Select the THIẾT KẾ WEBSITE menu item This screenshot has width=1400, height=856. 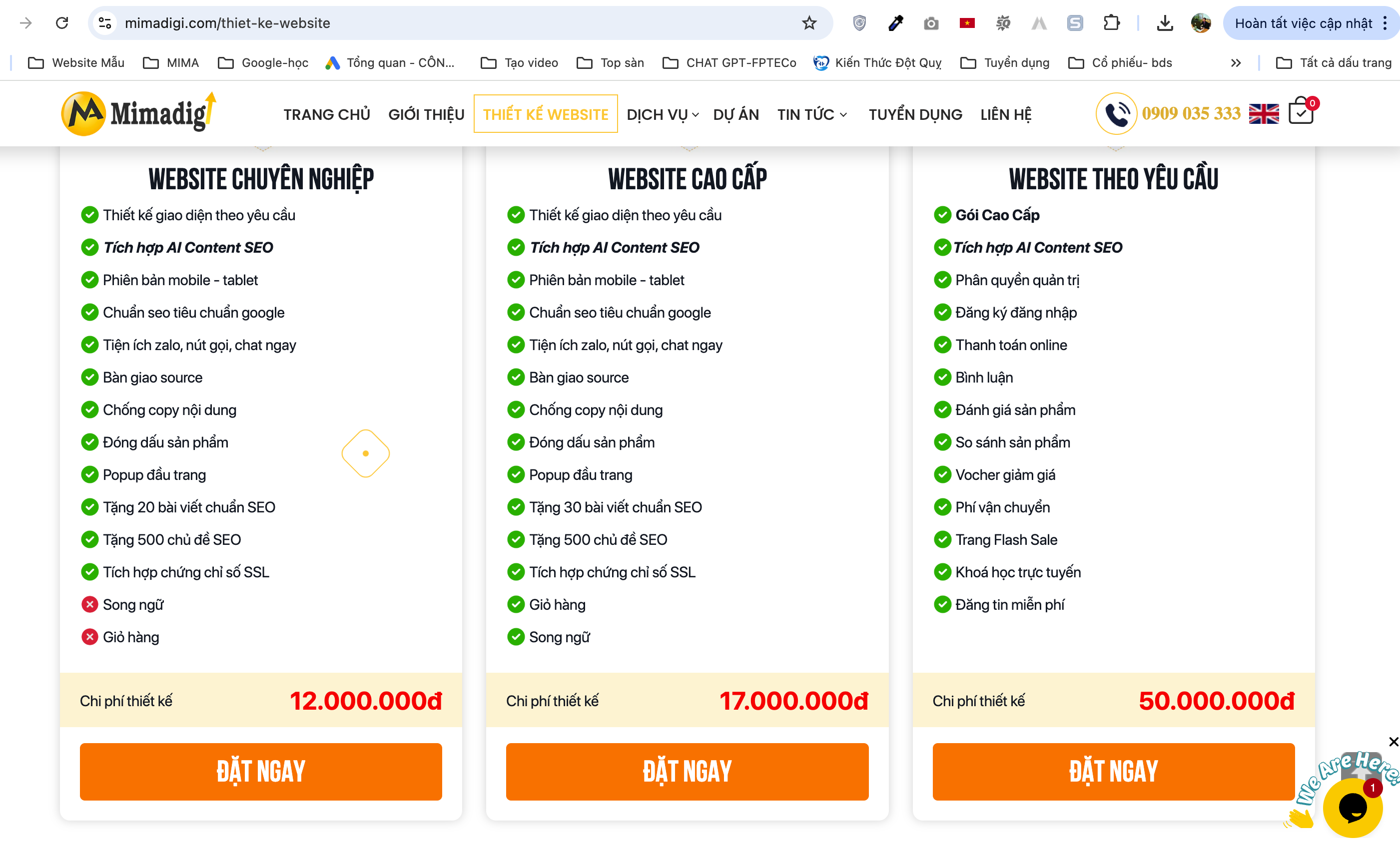coord(545,113)
